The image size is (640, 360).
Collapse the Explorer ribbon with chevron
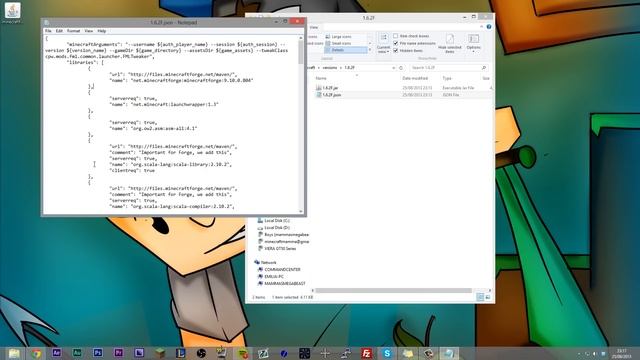(x=481, y=27)
